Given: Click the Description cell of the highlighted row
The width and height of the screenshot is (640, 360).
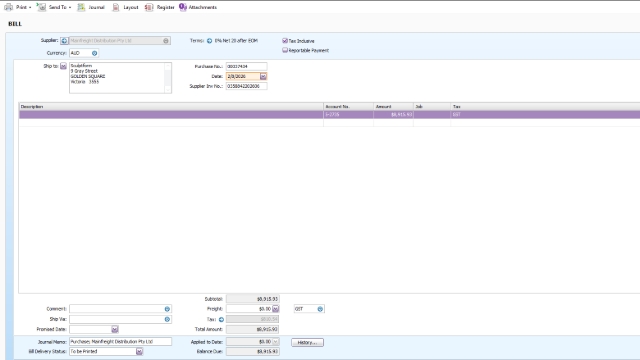Looking at the screenshot, I should tap(171, 115).
